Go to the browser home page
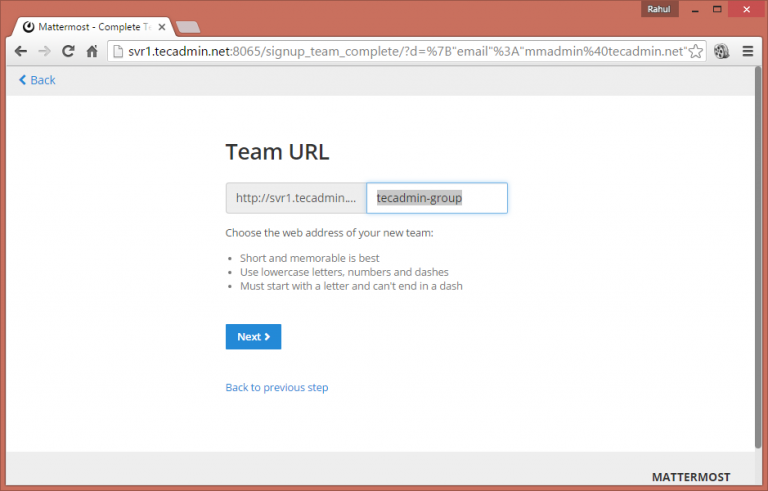Viewport: 768px width, 491px height. click(x=92, y=51)
